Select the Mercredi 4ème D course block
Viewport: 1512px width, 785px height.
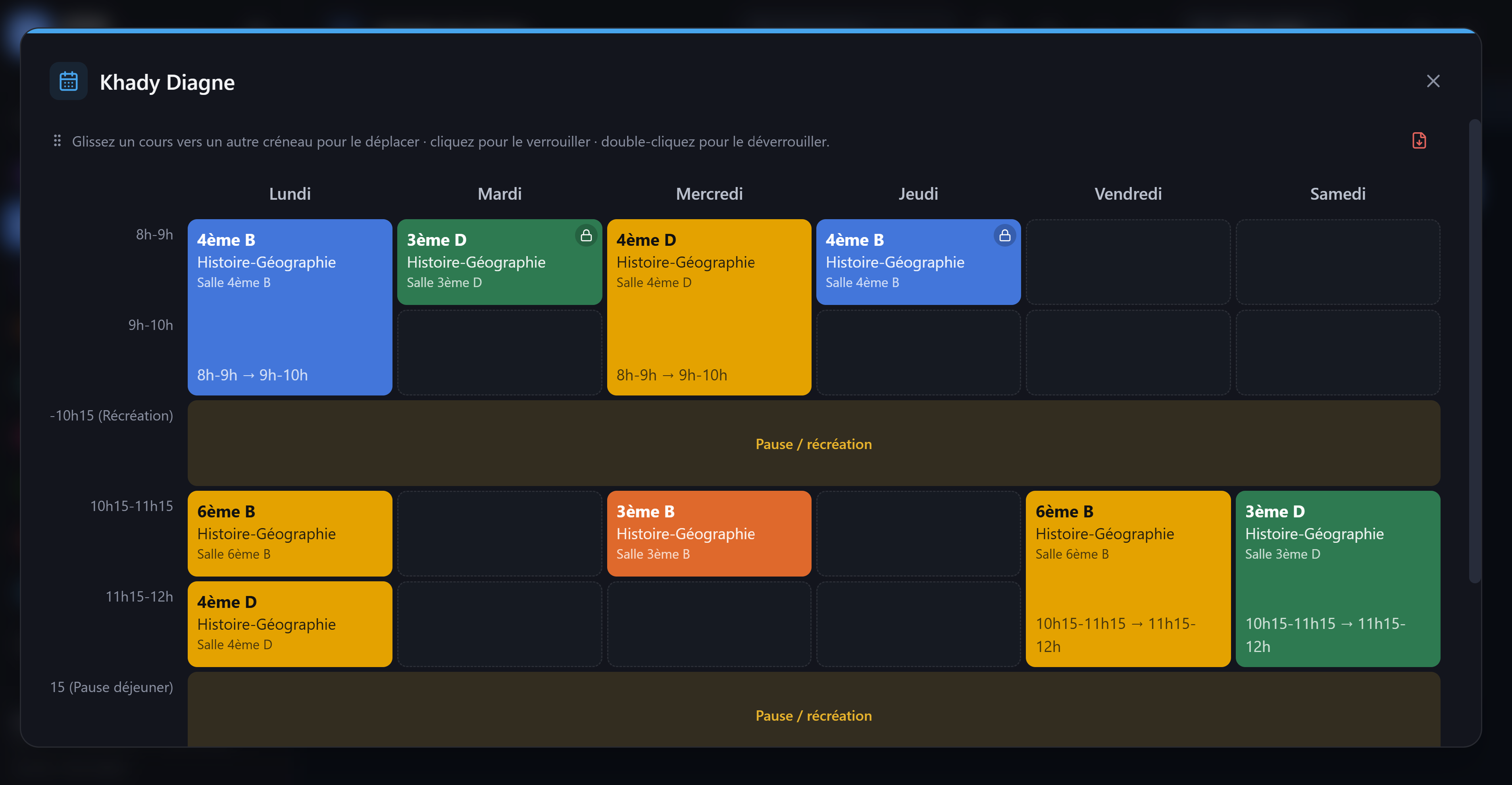709,307
